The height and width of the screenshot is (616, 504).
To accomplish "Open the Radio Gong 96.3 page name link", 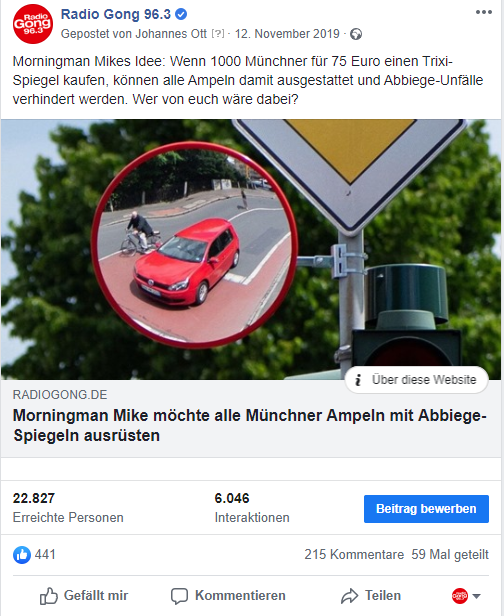I will click(x=116, y=15).
